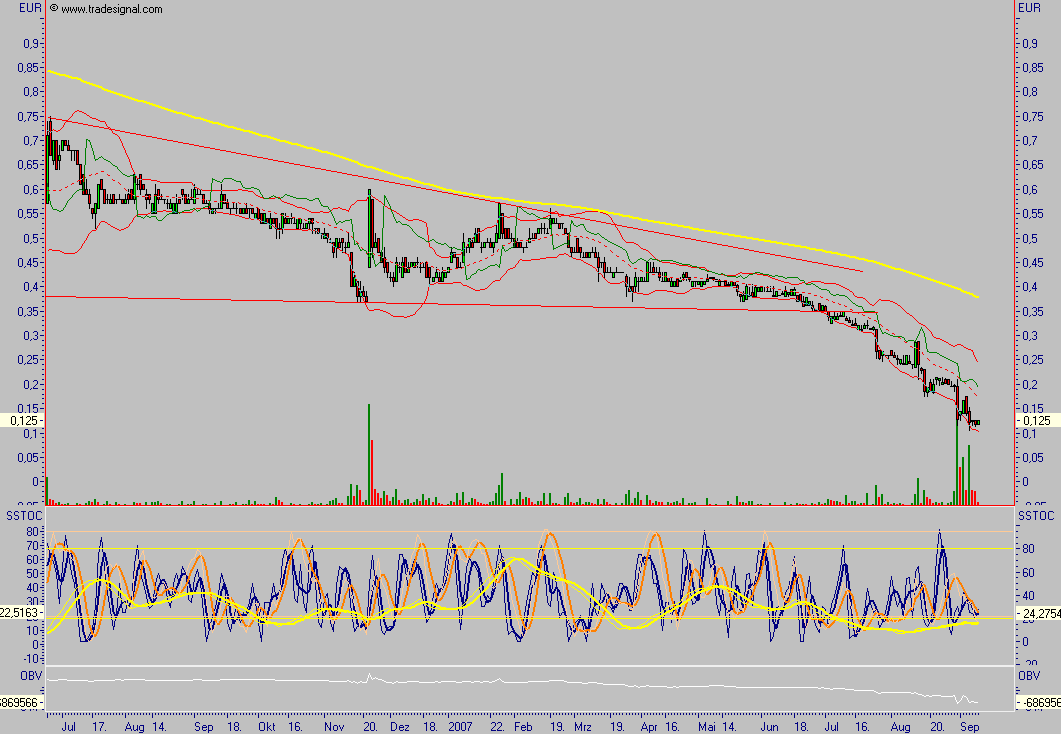The height and width of the screenshot is (734, 1061).
Task: Click the -686956 OBV value on right
Action: tap(1040, 704)
